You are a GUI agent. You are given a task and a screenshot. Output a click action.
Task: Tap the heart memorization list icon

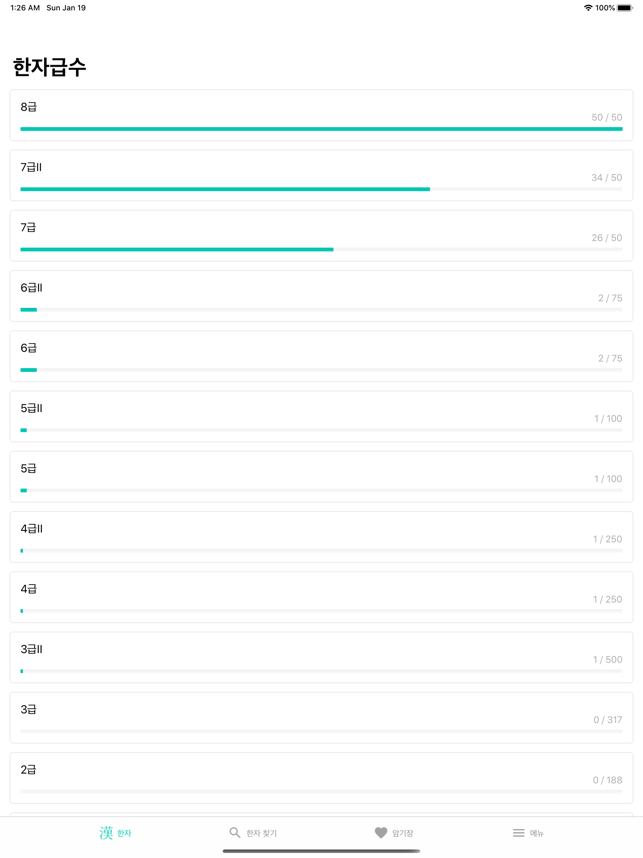[x=381, y=832]
